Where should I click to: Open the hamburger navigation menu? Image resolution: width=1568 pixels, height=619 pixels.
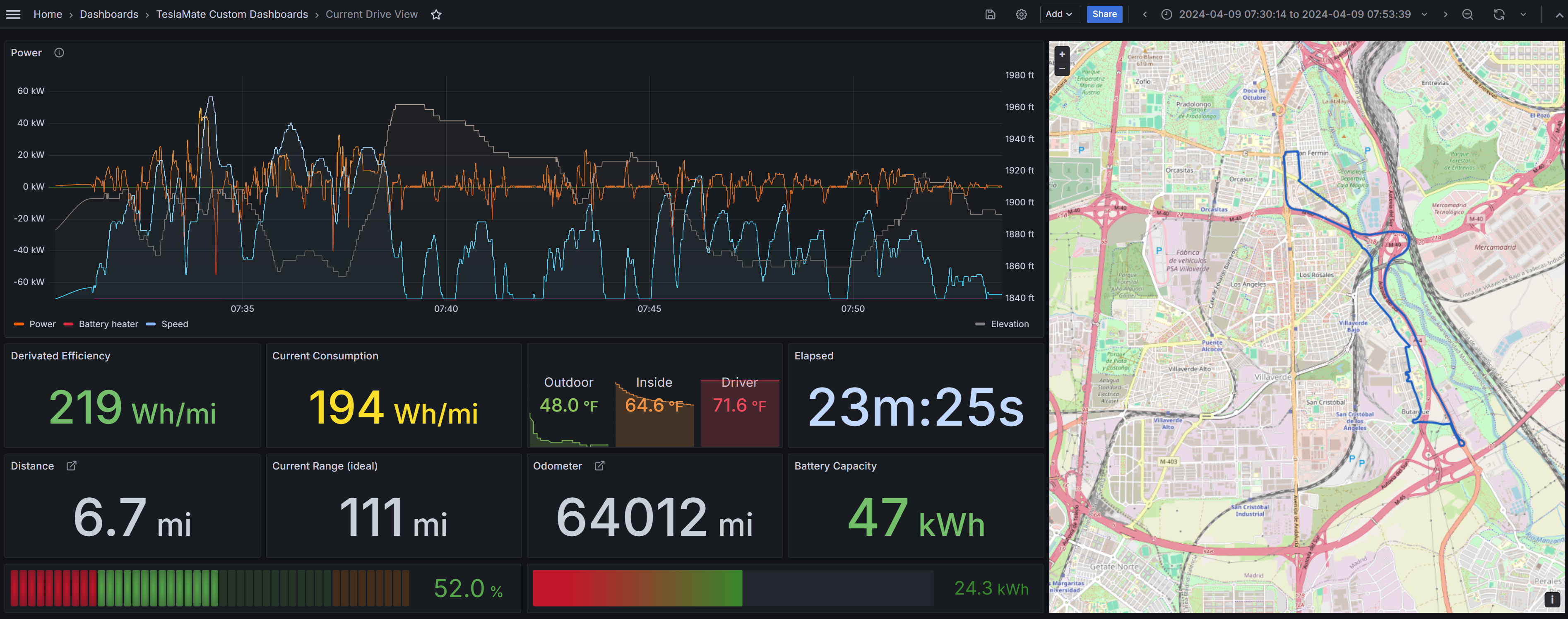[x=13, y=14]
